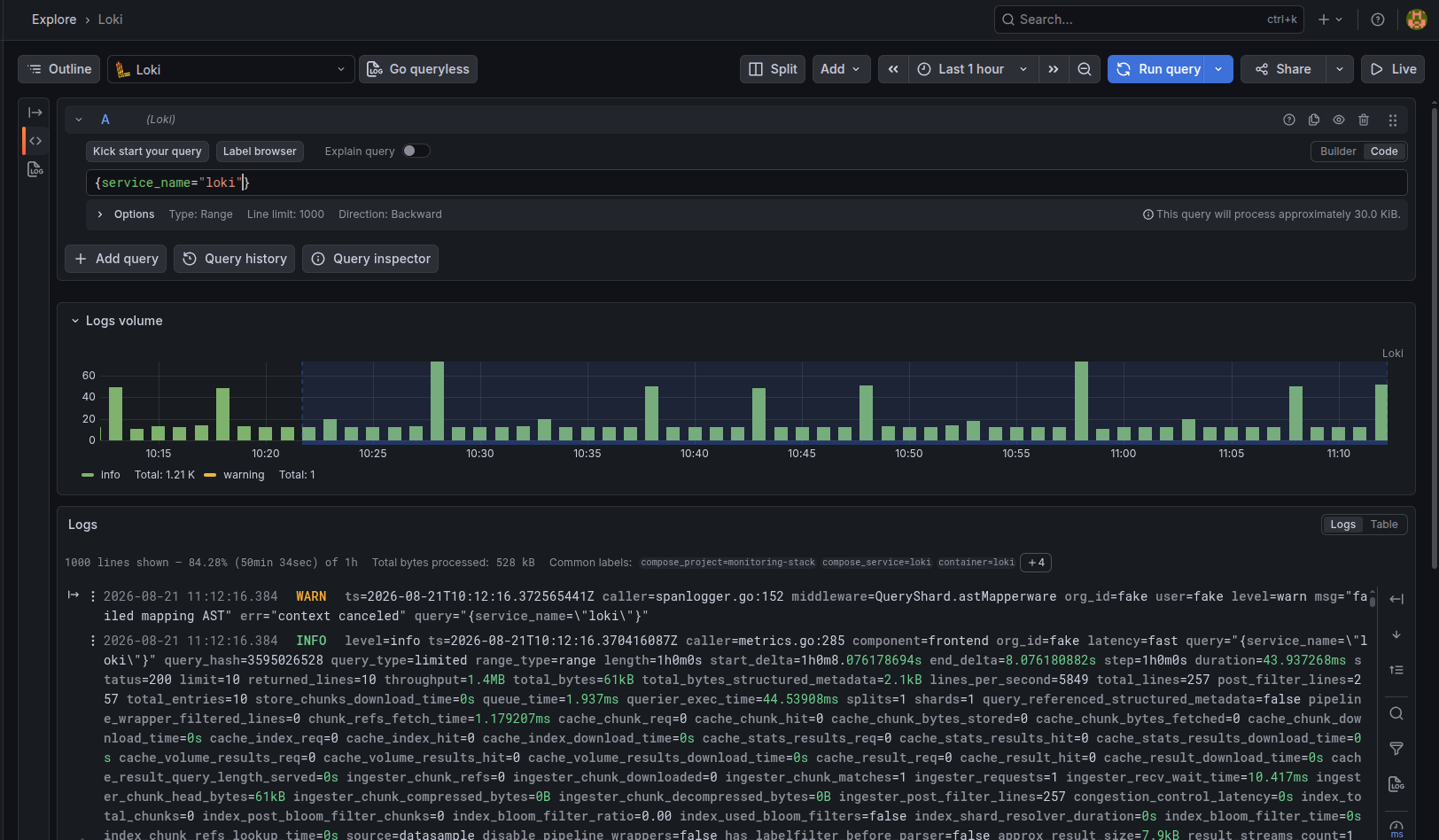1439x840 pixels.
Task: Toggle query A visibility eye icon
Action: (x=1339, y=120)
